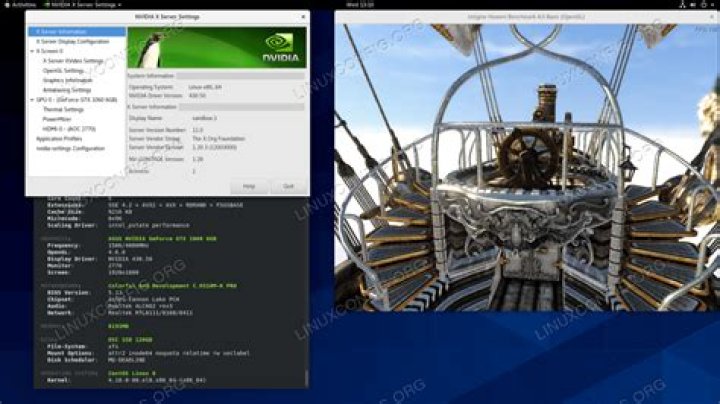This screenshot has width=720, height=404.
Task: Click the Help button in NVIDIA settings
Action: tap(249, 186)
